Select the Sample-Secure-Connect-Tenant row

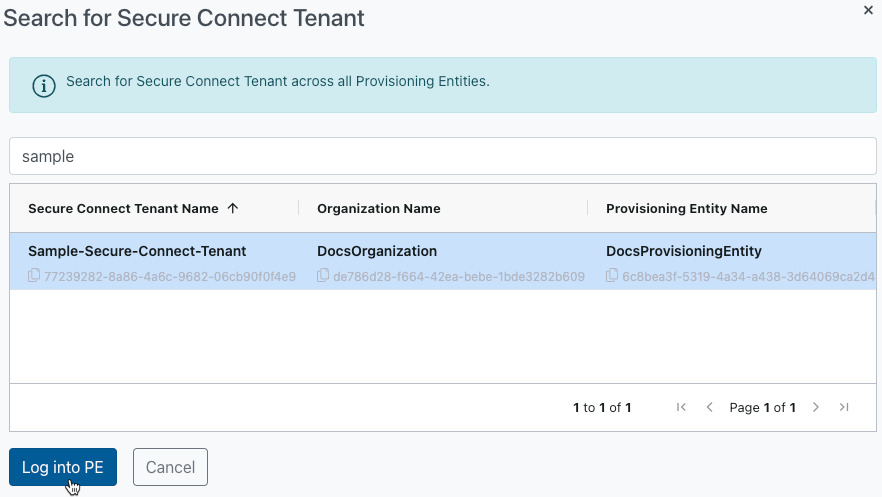443,261
